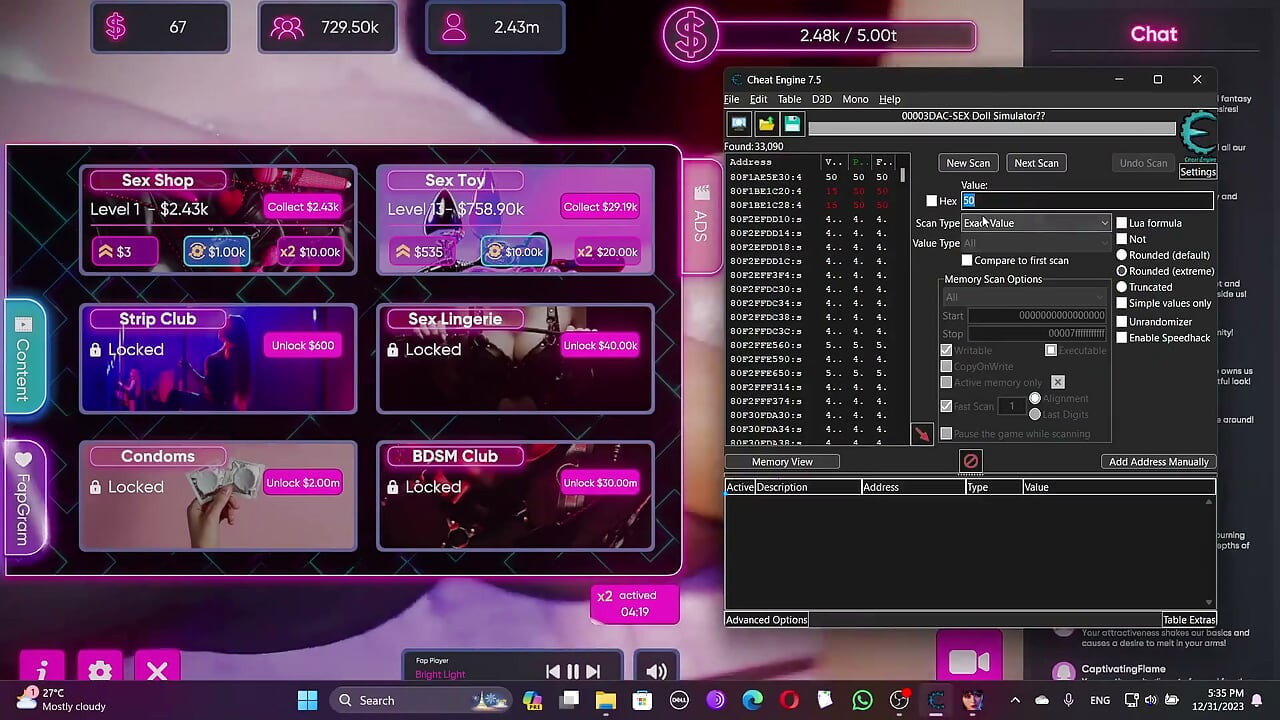Select the Truncated radio option
Viewport: 1280px width, 720px height.
pyautogui.click(x=1122, y=287)
